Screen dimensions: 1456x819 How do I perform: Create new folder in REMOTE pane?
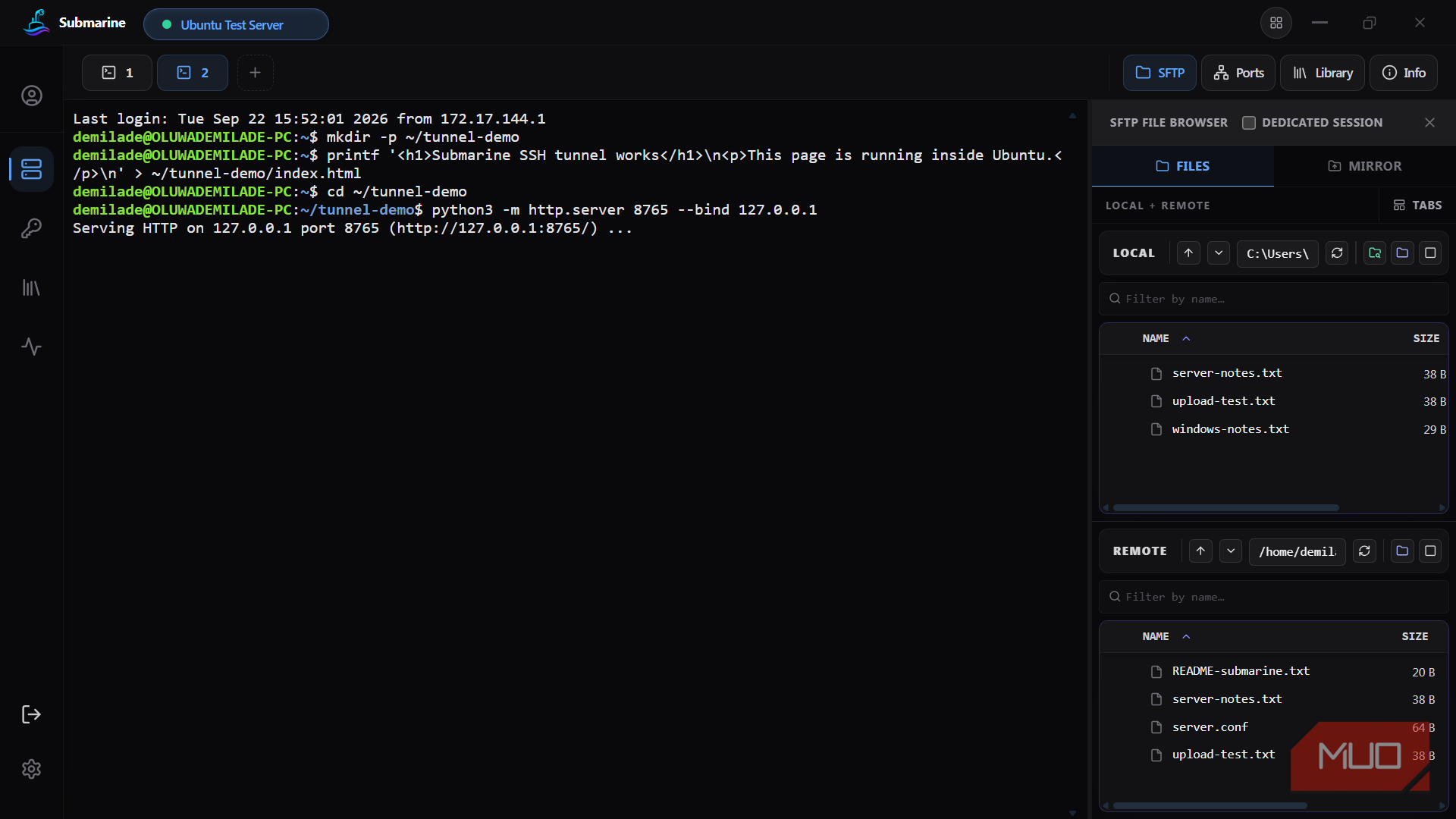[x=1402, y=551]
